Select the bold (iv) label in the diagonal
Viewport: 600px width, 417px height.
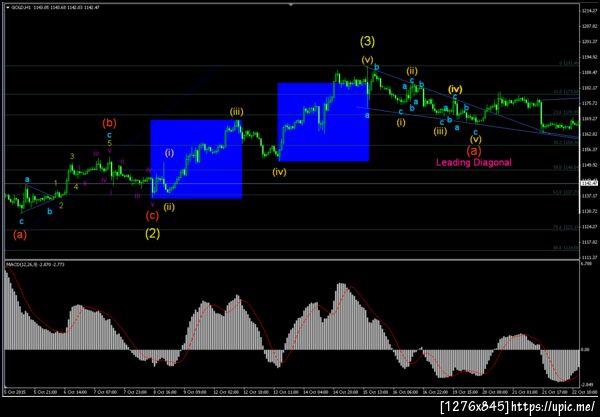click(x=455, y=89)
